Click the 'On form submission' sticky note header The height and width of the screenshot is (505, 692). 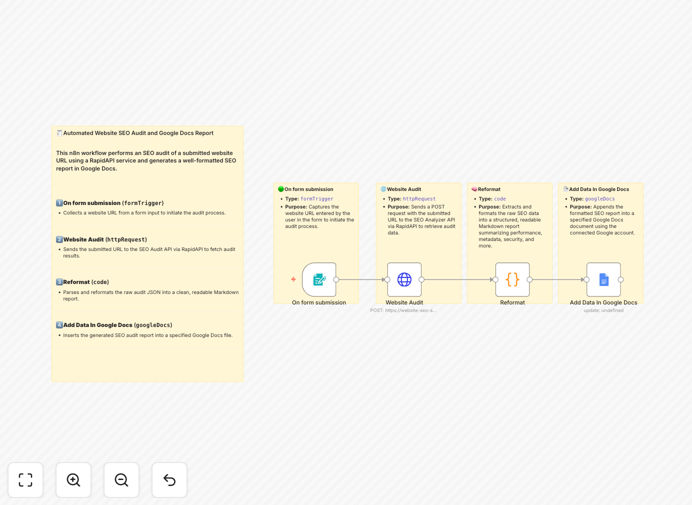click(306, 189)
